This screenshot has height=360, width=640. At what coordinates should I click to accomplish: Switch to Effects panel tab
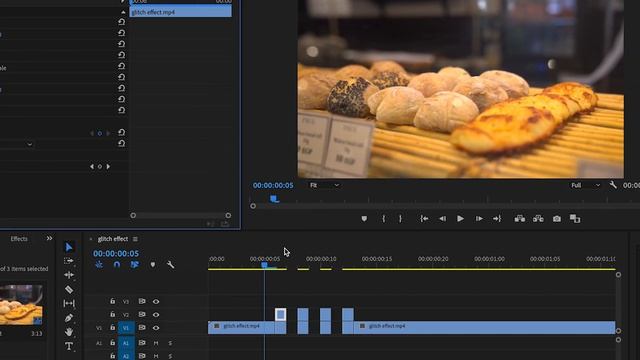pyautogui.click(x=19, y=239)
